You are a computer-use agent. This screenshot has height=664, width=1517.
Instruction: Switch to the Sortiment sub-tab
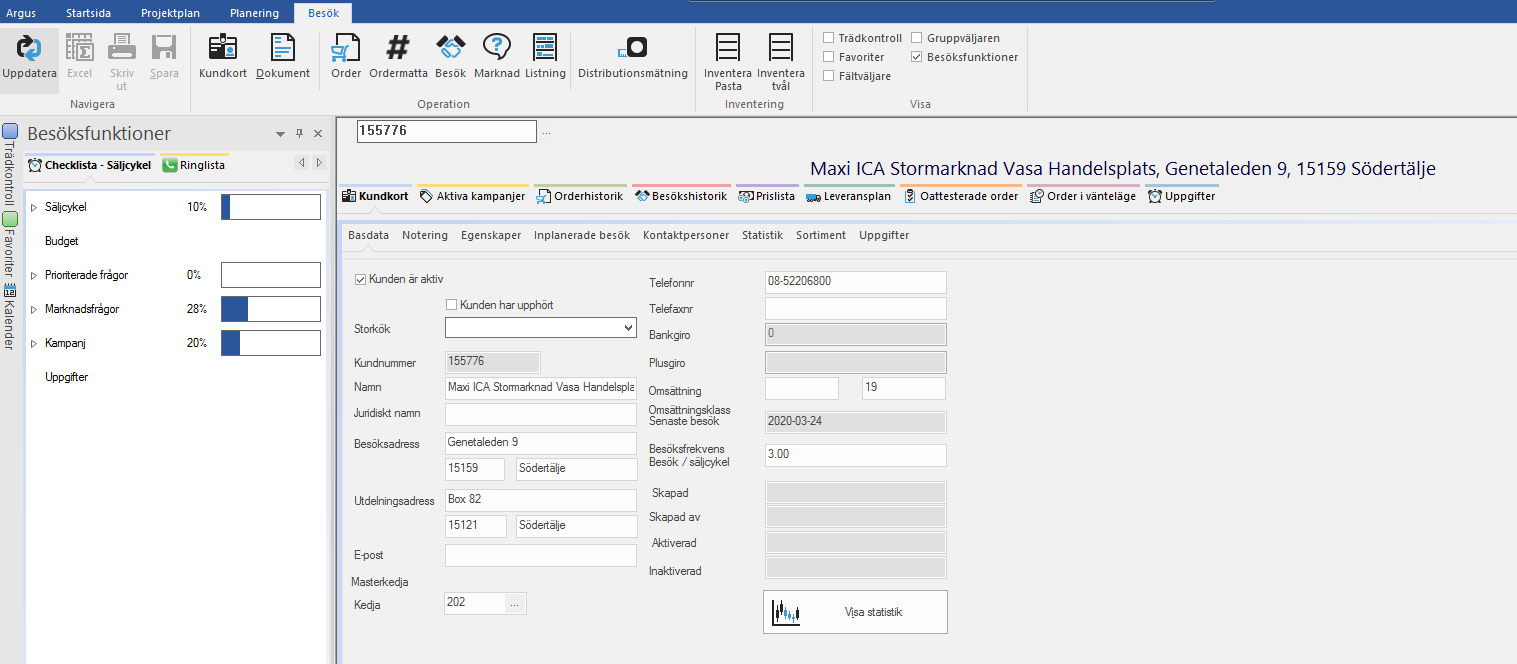coord(821,235)
